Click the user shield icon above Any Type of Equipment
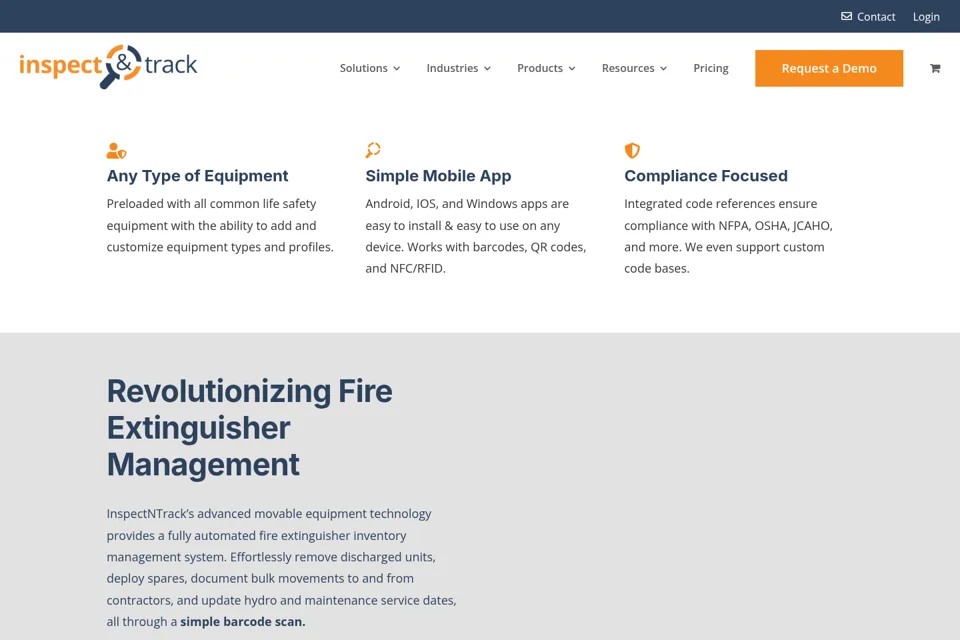Viewport: 960px width, 640px height. (116, 150)
